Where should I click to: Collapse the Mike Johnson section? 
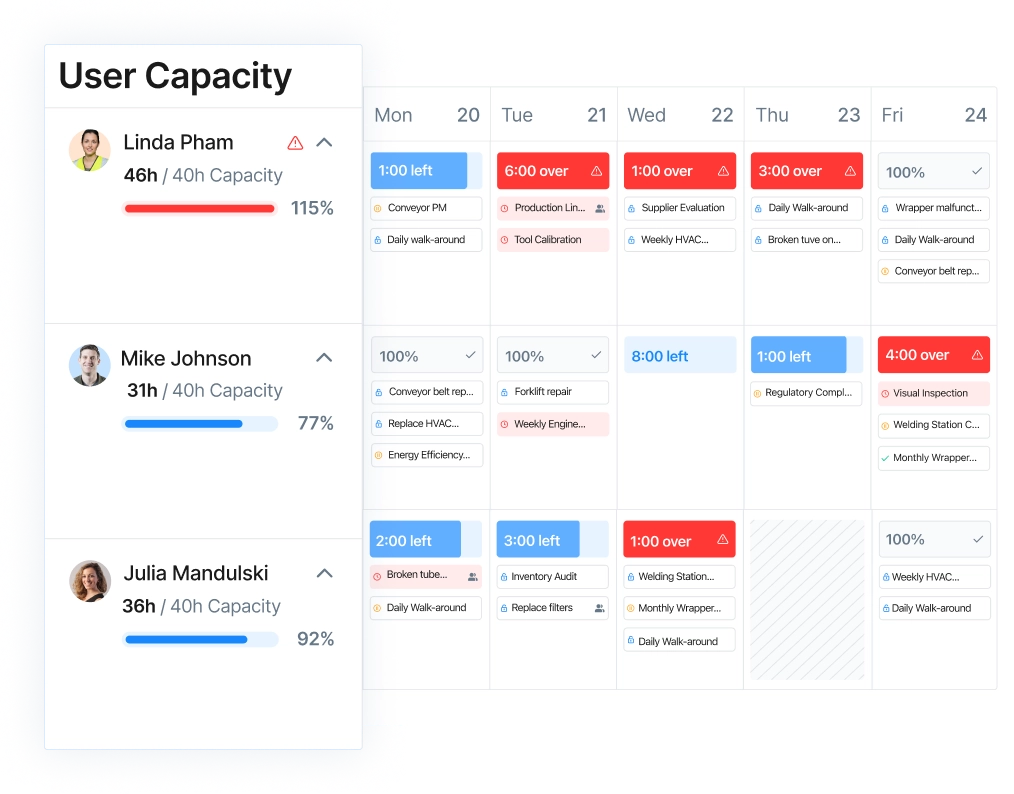(323, 357)
